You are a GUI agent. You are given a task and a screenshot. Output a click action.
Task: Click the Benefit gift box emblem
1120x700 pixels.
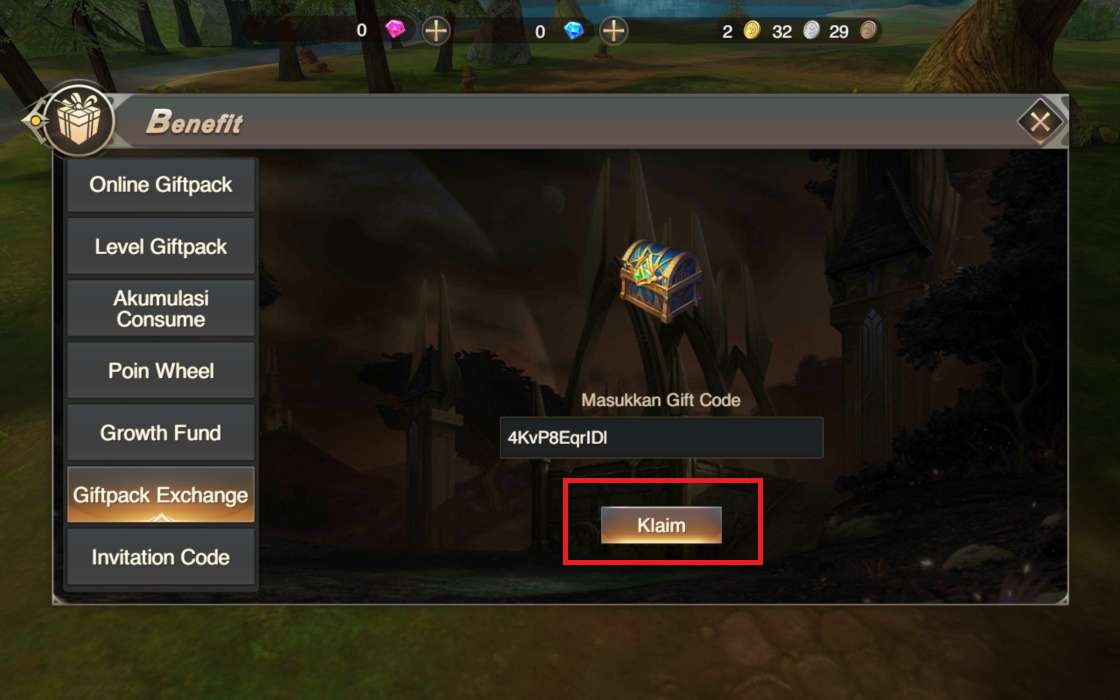point(79,119)
